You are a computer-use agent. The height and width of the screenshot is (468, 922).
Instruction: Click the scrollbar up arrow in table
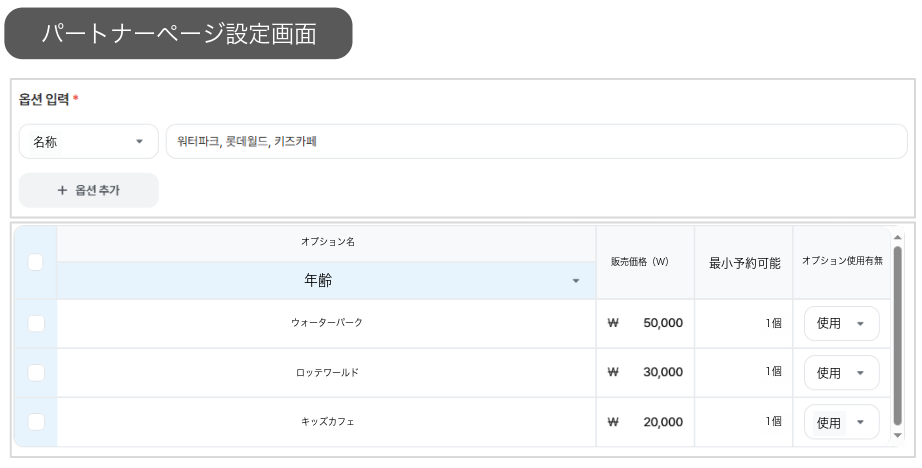coord(897,238)
